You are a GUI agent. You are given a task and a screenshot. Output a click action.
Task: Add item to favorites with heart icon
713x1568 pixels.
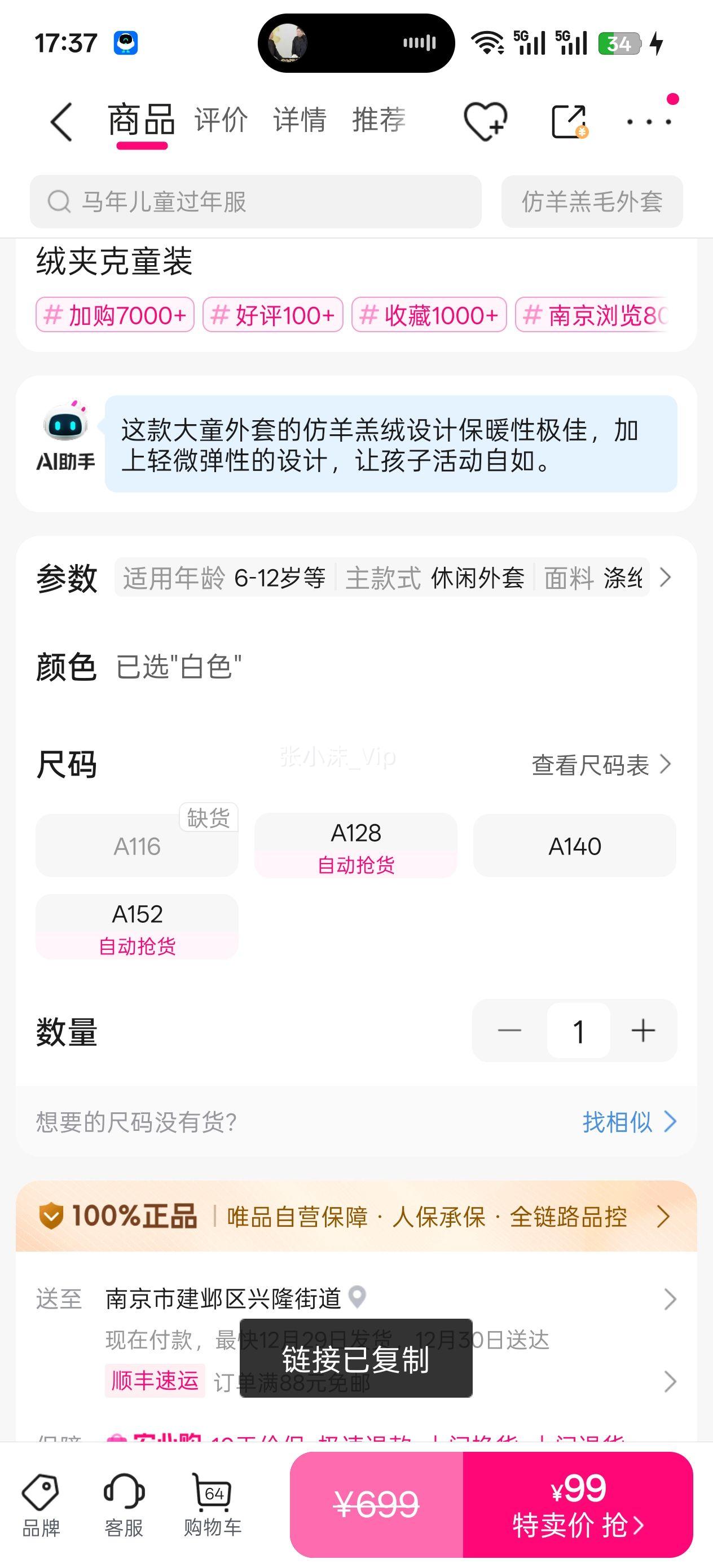[485, 121]
